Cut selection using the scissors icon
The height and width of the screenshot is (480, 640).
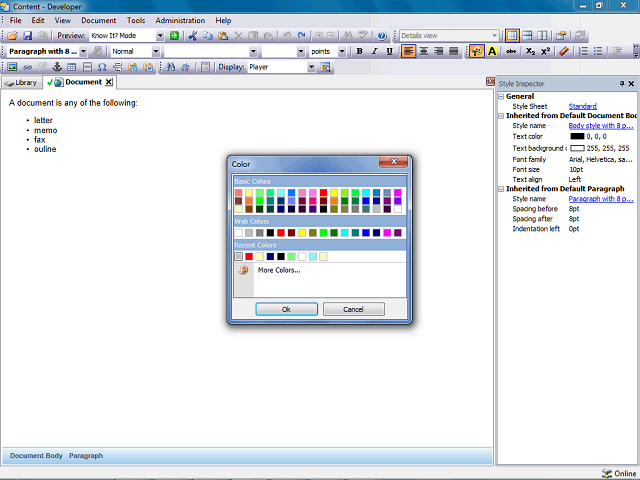pos(193,36)
